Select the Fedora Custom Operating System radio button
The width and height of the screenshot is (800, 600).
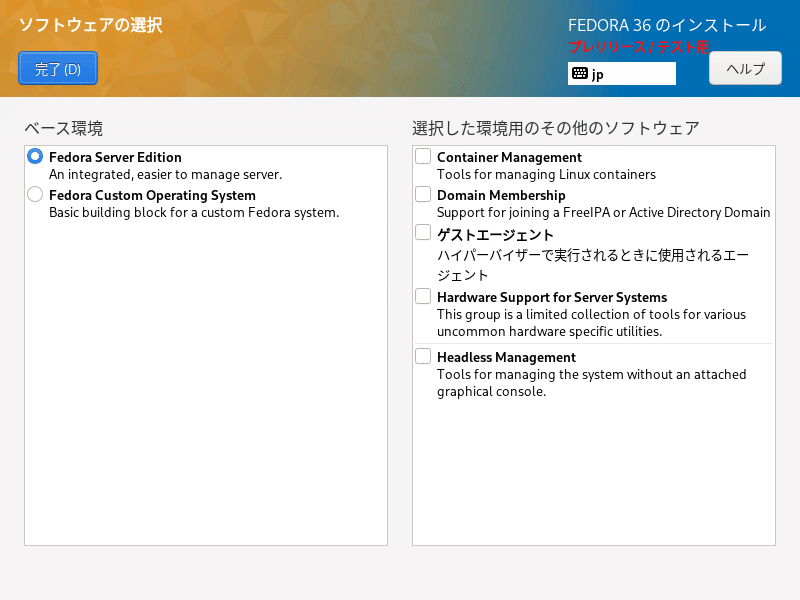[x=35, y=194]
